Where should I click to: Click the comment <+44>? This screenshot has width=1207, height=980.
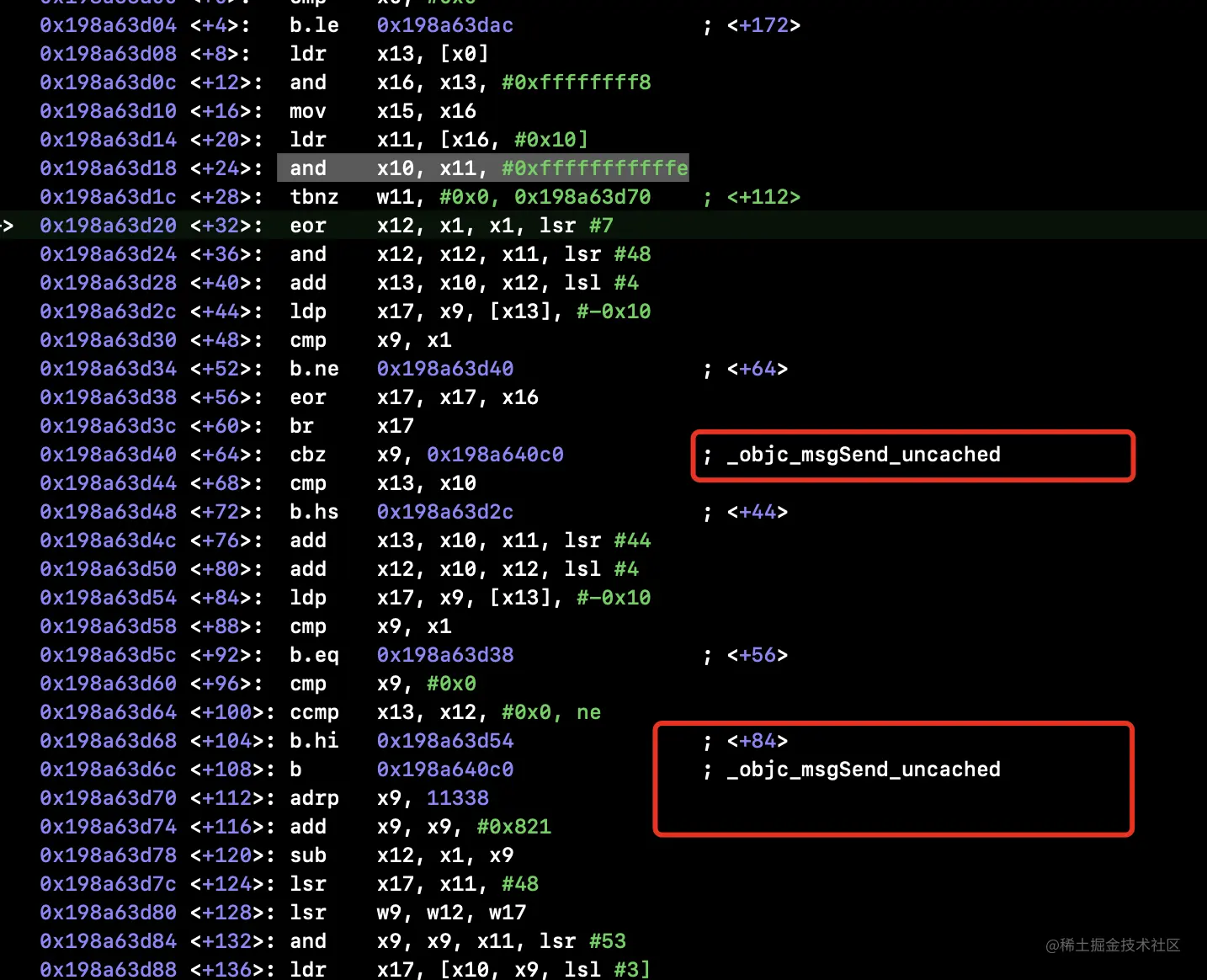758,512
